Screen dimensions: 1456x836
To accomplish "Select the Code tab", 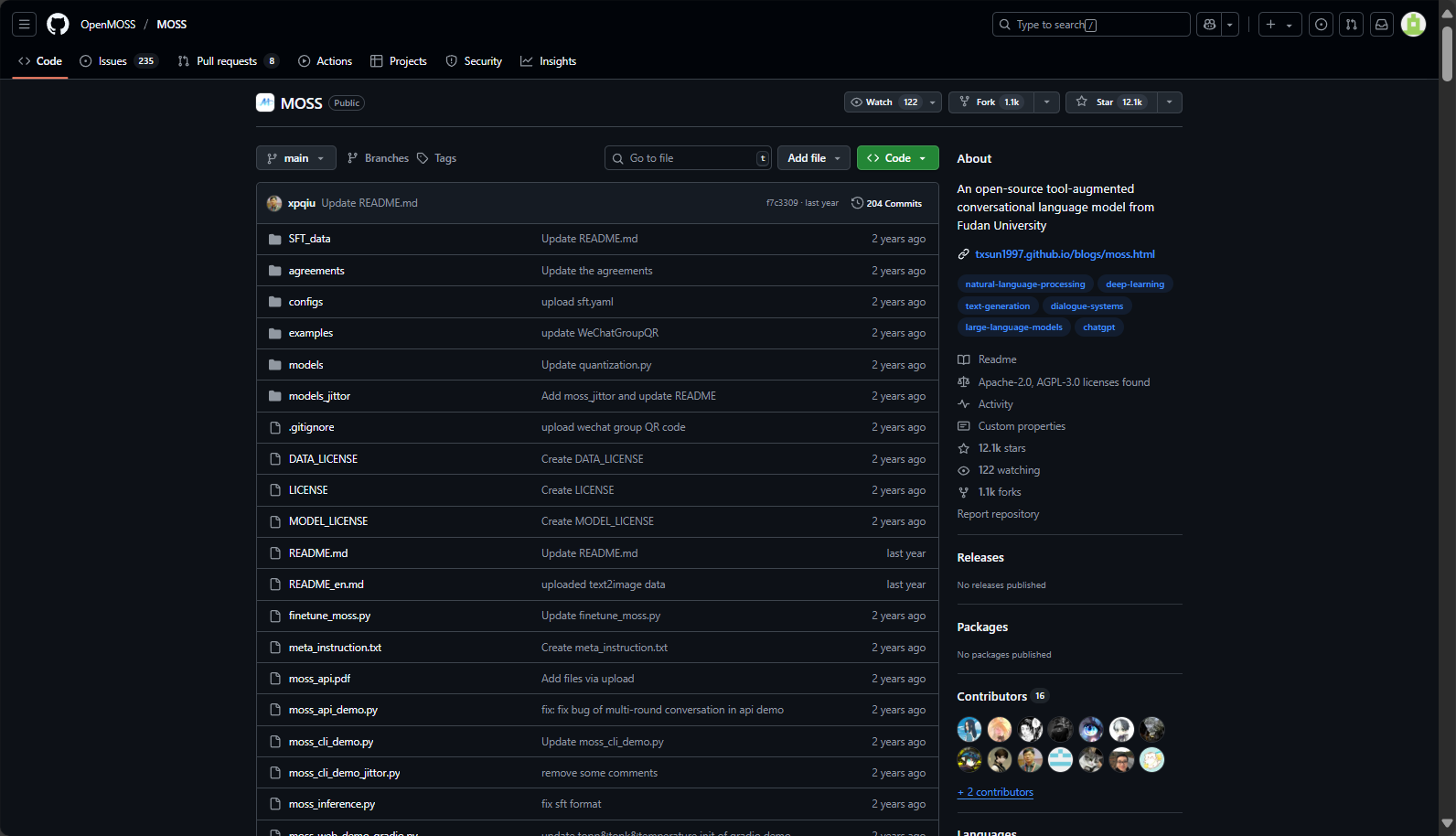I will point(40,61).
